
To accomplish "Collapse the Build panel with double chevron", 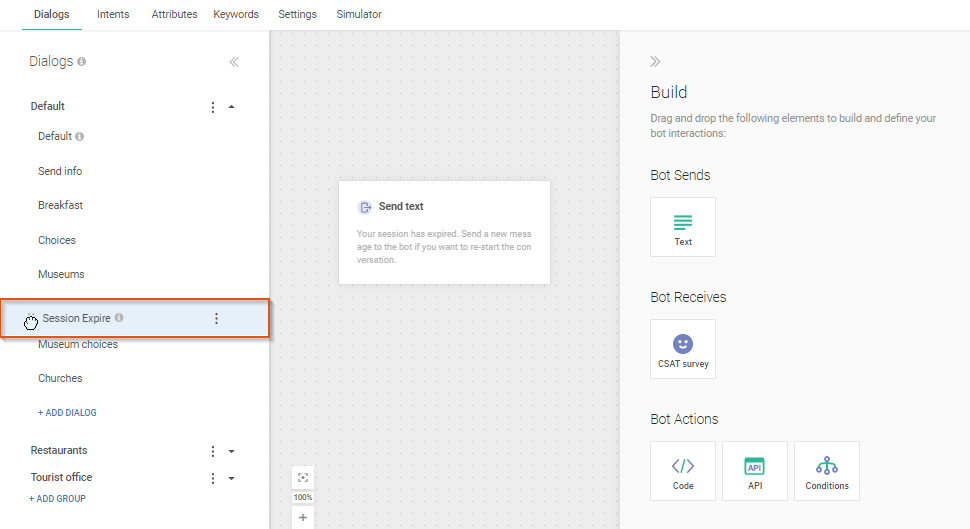I will 656,62.
